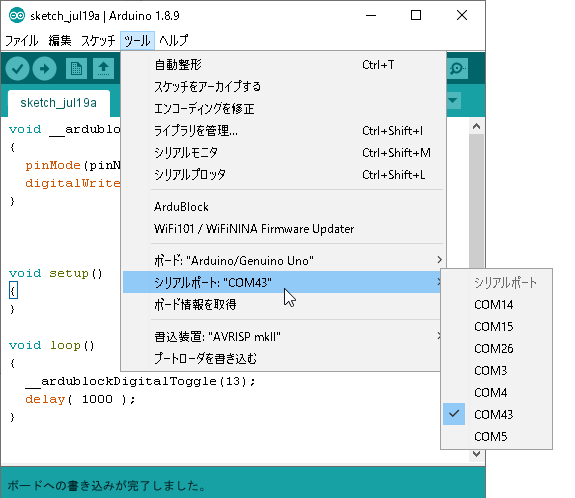Choose エンコーディングを修正
575x498 pixels.
(x=283, y=109)
